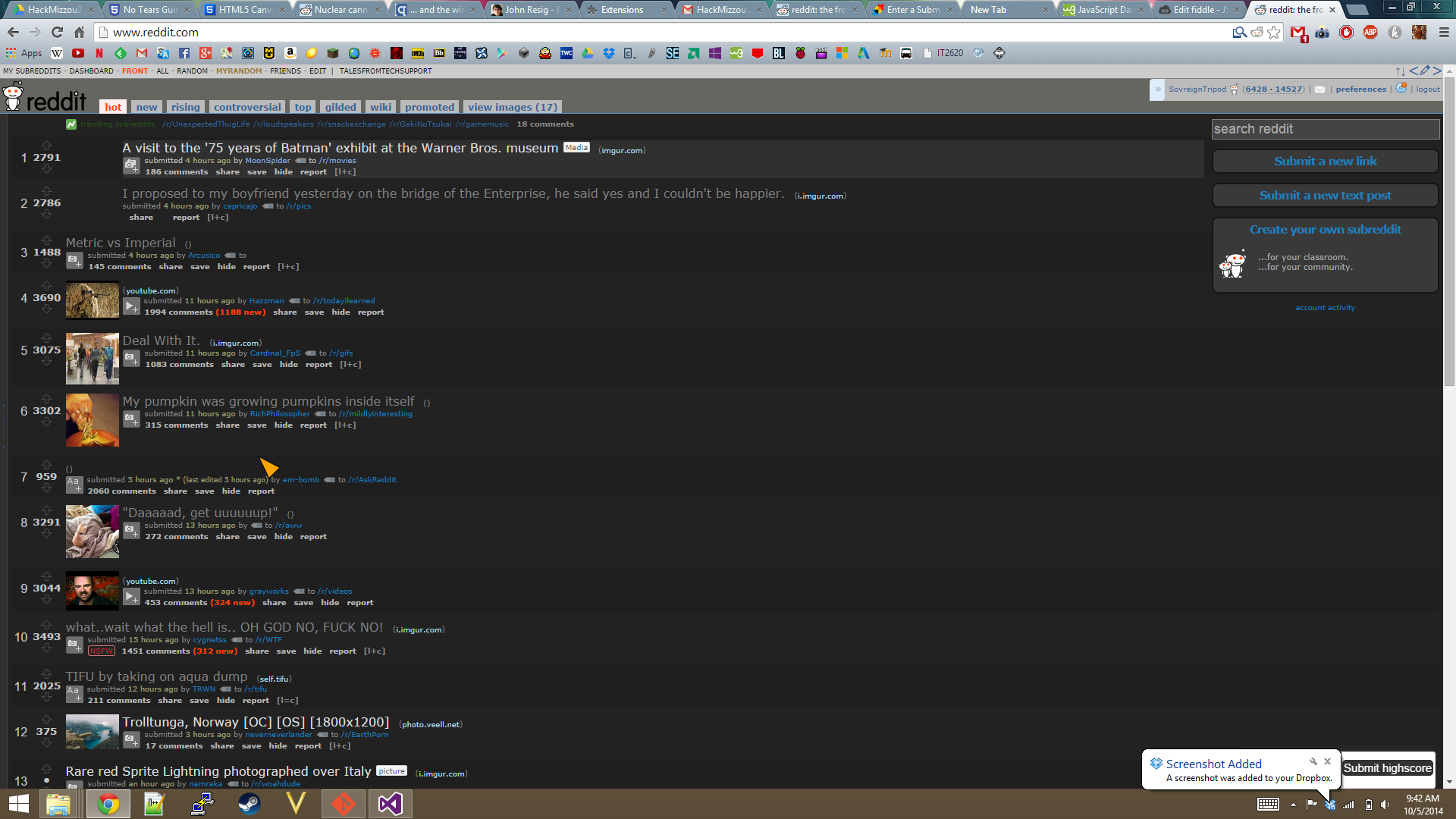The width and height of the screenshot is (1456, 819).
Task: Toggle subreddit bar edit pencil icon
Action: tap(1424, 71)
